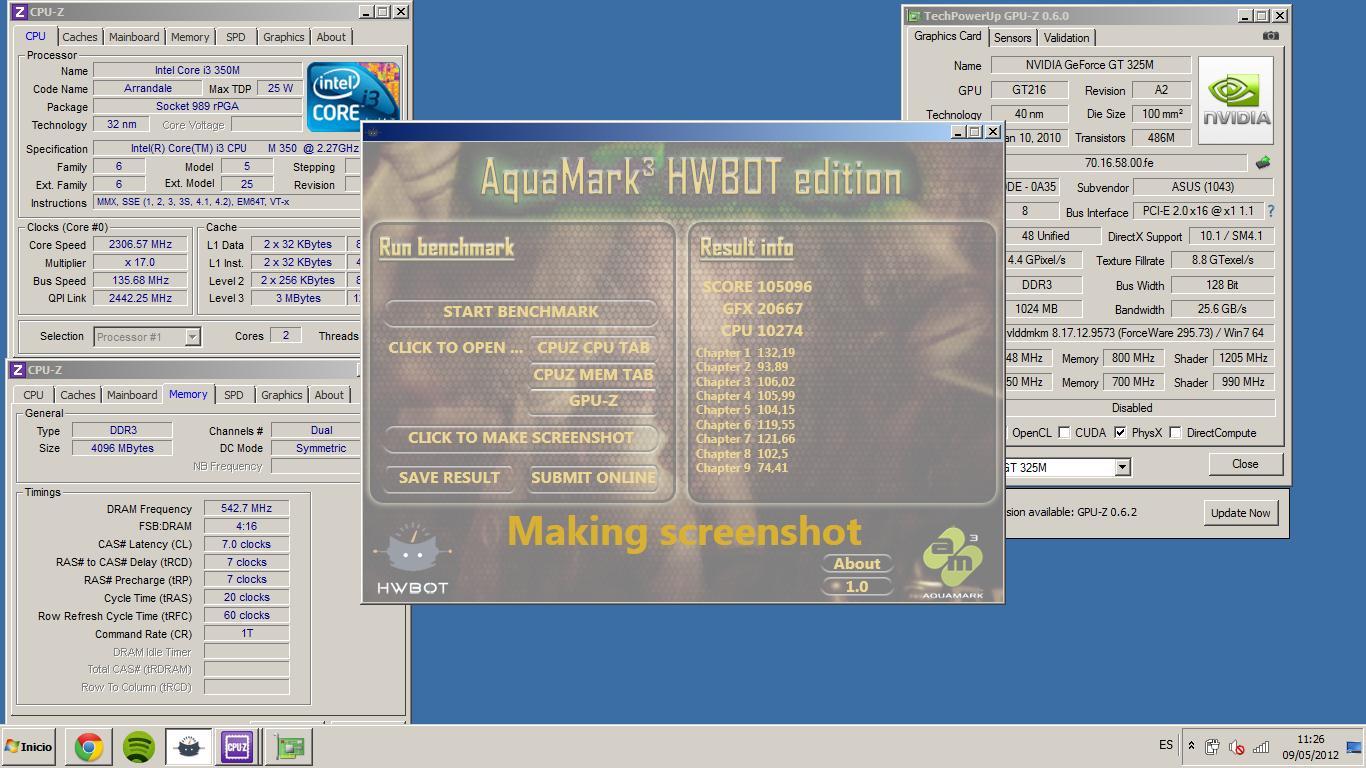Click the Update Now button

[1241, 513]
